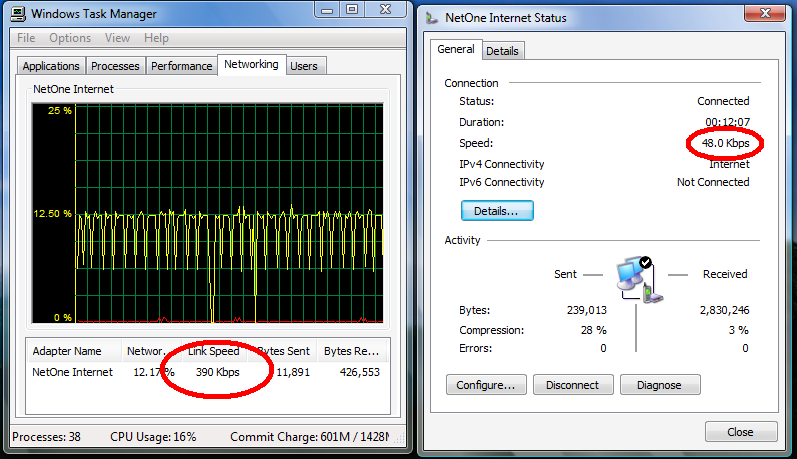
Task: Open the Options menu in Task Manager
Action: (x=70, y=38)
